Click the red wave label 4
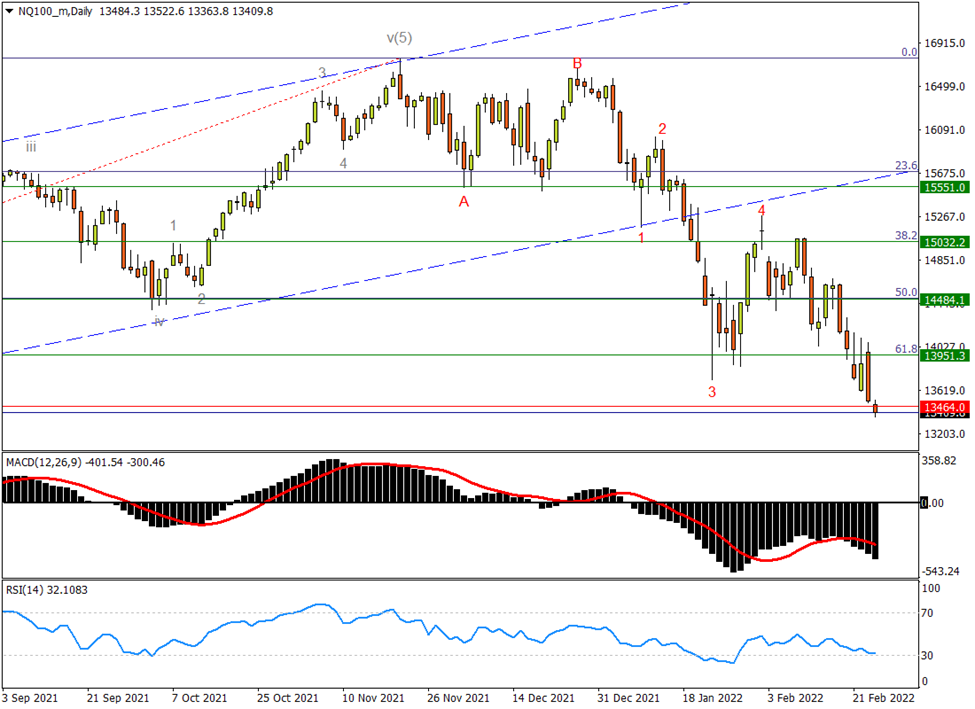The height and width of the screenshot is (709, 975). [761, 211]
